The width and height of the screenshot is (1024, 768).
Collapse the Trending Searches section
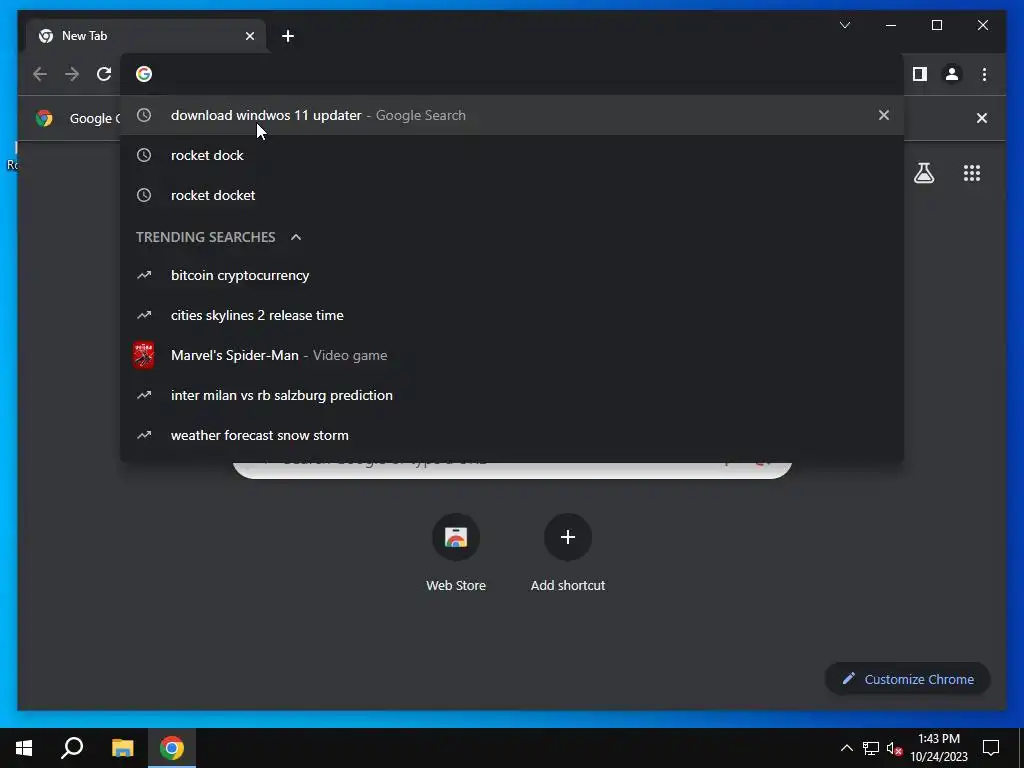coord(296,237)
